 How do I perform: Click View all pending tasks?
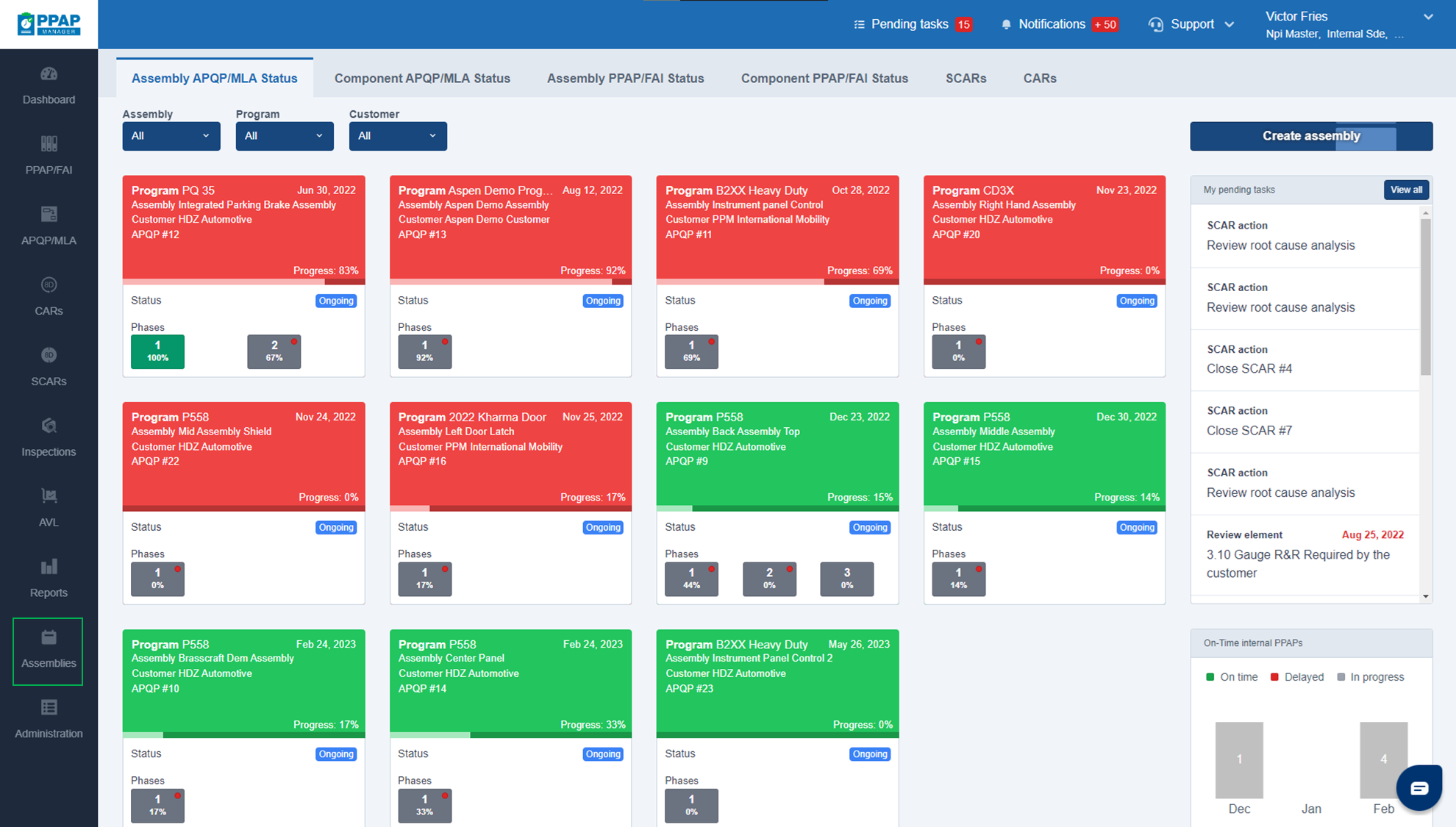coord(1405,190)
